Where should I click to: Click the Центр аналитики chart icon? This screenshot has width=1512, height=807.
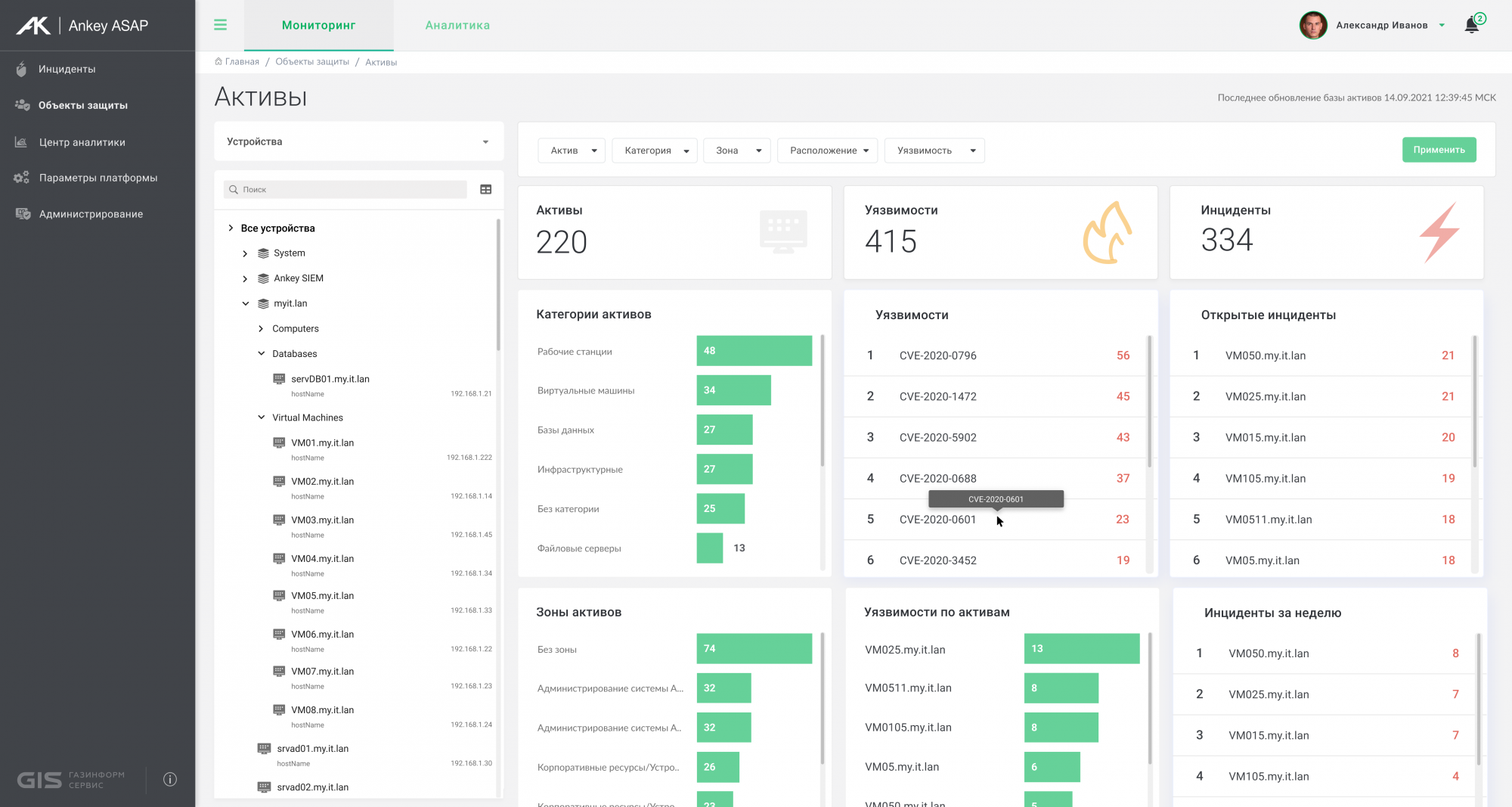(21, 142)
